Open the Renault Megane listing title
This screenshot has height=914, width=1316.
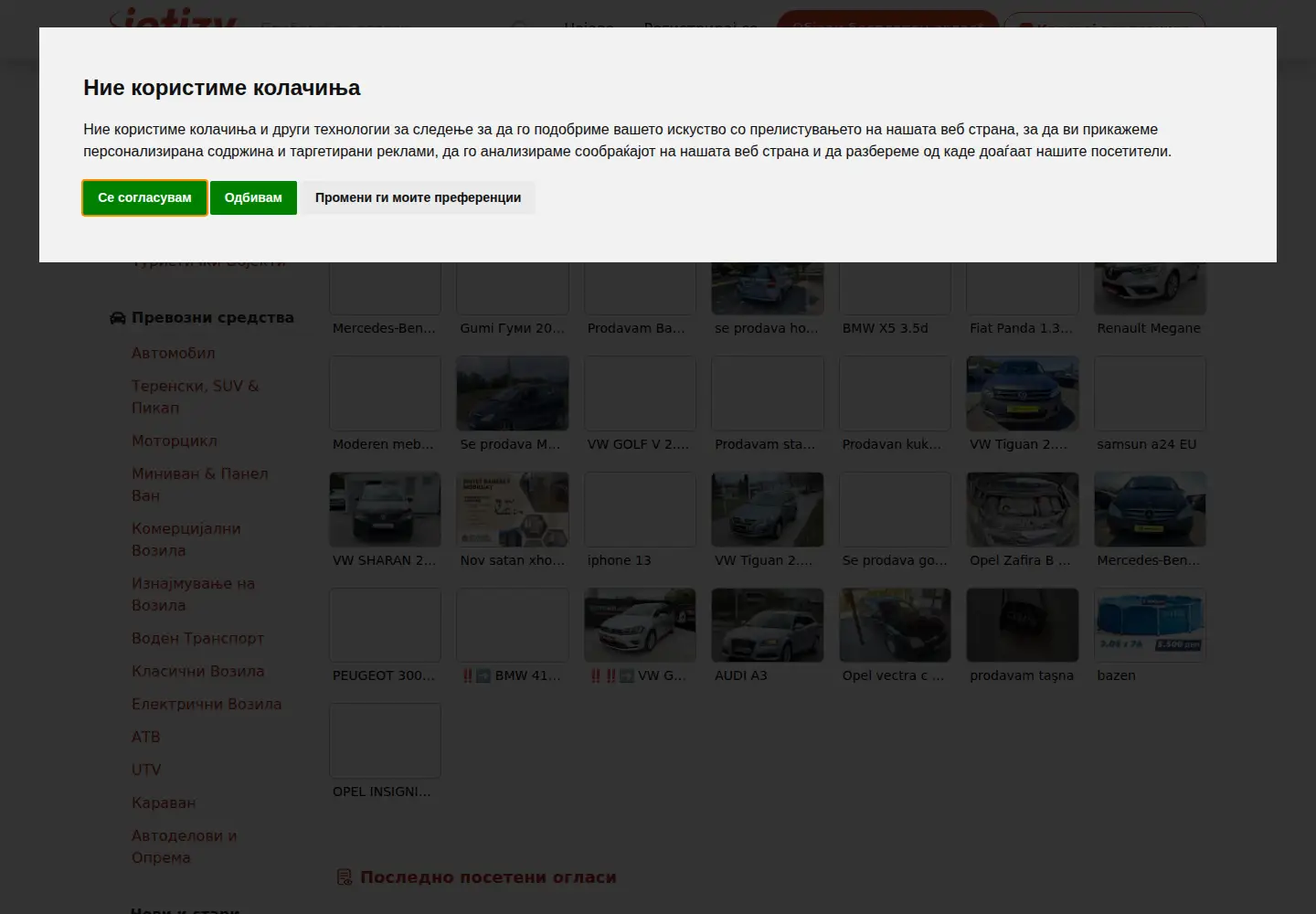(x=1149, y=328)
